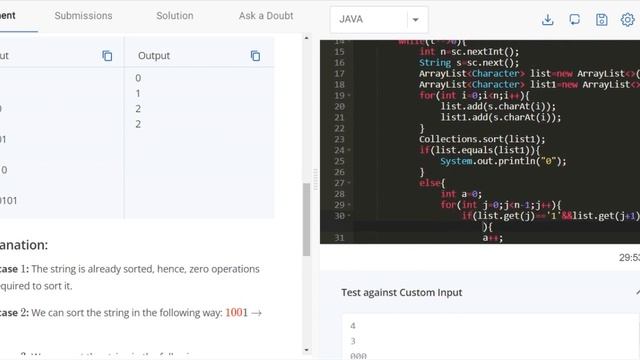Viewport: 640px width, 360px height.
Task: Click the save code icon
Action: point(601,20)
